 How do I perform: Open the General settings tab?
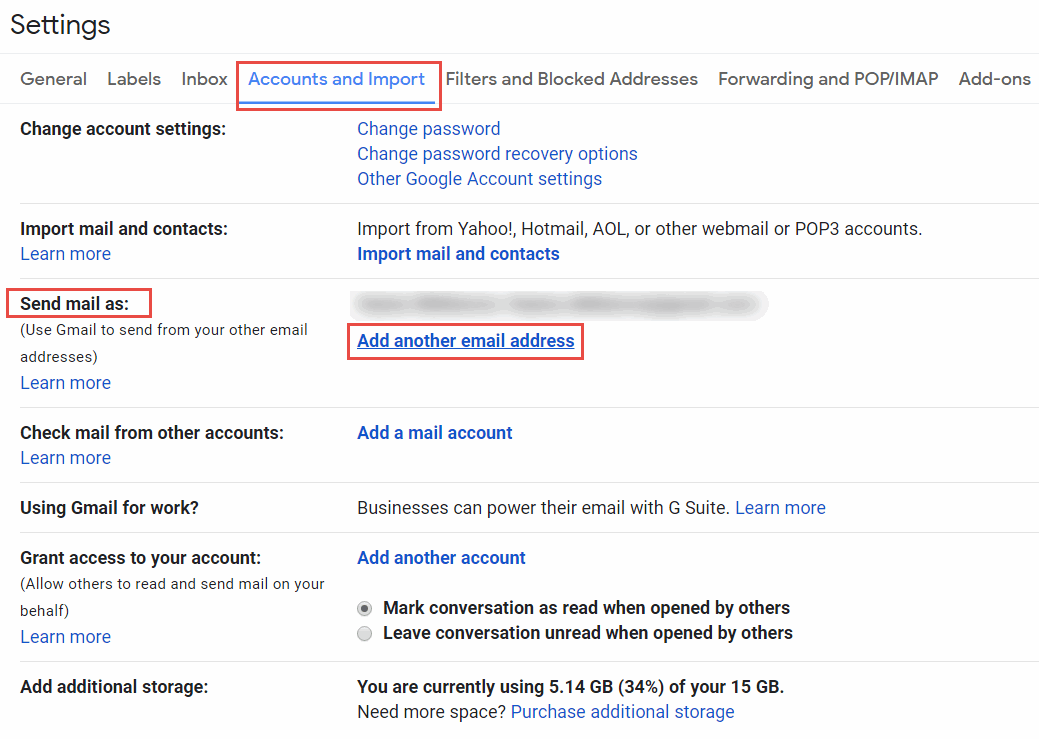click(54, 79)
